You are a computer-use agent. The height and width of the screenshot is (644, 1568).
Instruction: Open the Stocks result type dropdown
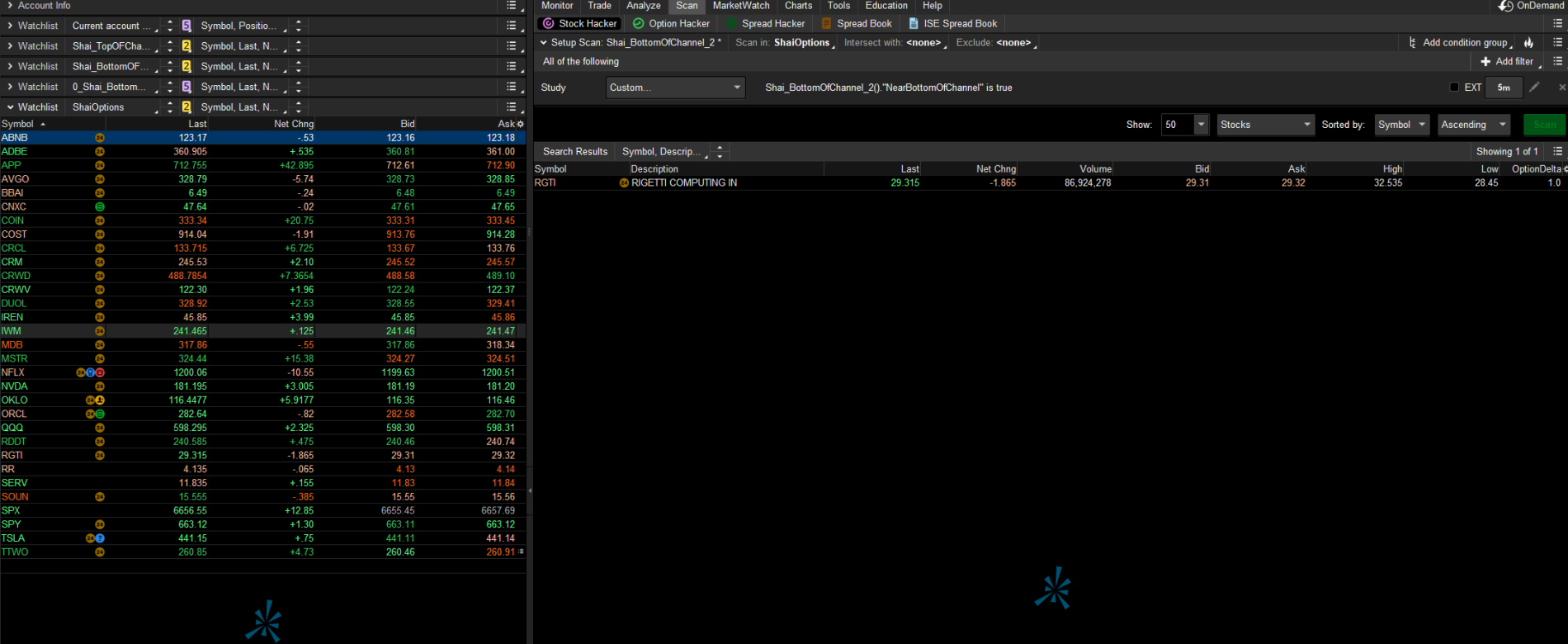click(1265, 125)
